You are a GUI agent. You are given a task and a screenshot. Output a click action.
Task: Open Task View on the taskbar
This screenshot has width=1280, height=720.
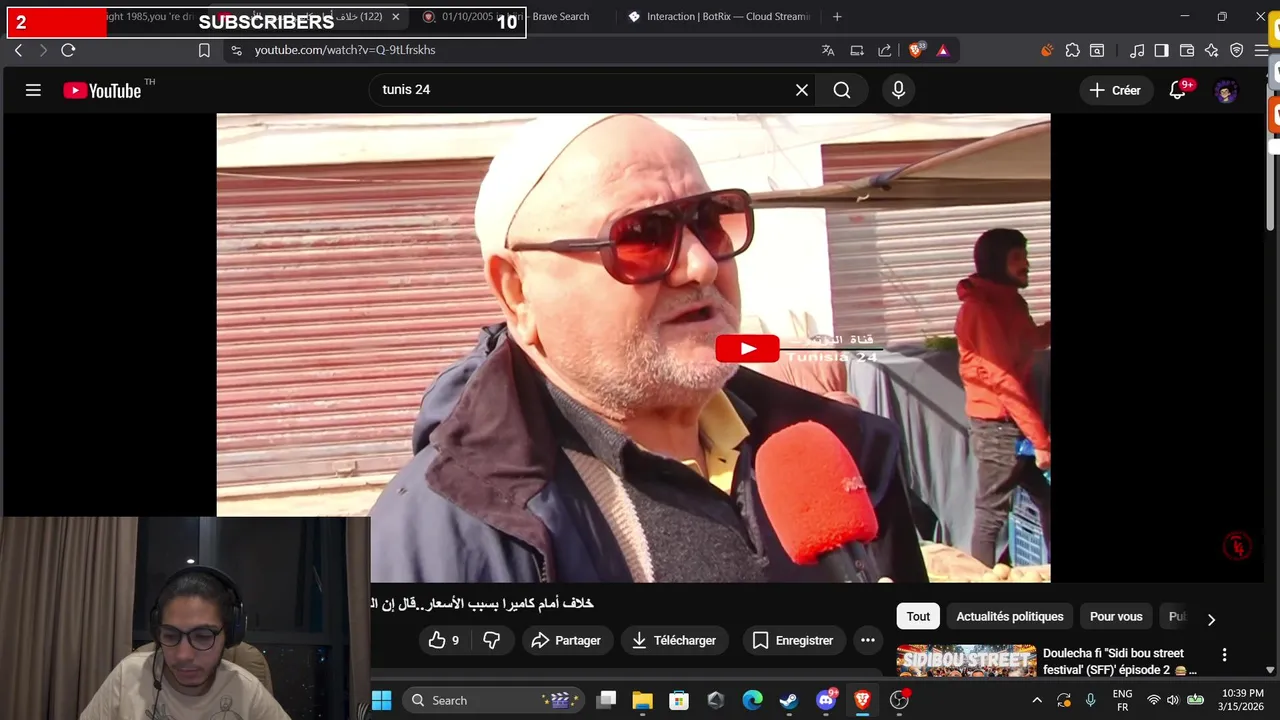[x=606, y=700]
